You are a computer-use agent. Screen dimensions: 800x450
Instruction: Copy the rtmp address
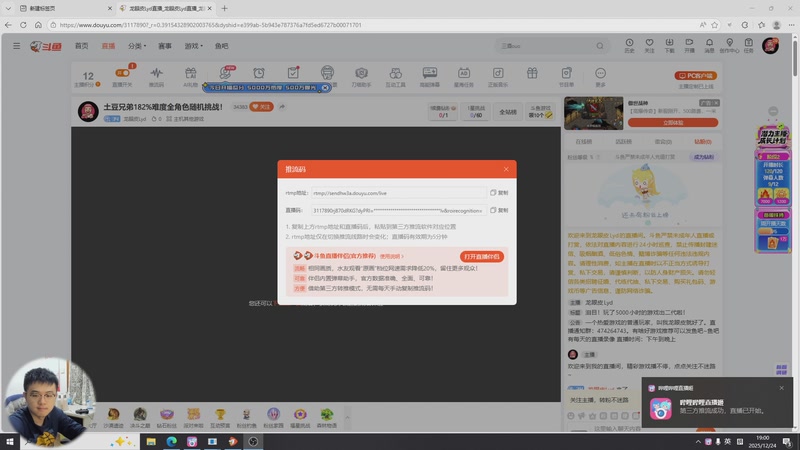499,193
